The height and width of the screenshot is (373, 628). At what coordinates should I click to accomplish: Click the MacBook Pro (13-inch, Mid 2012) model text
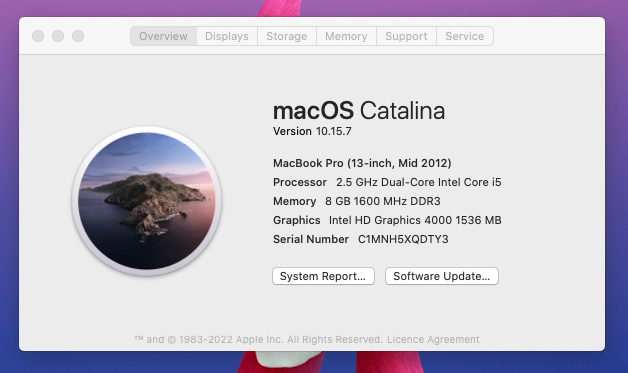362,163
